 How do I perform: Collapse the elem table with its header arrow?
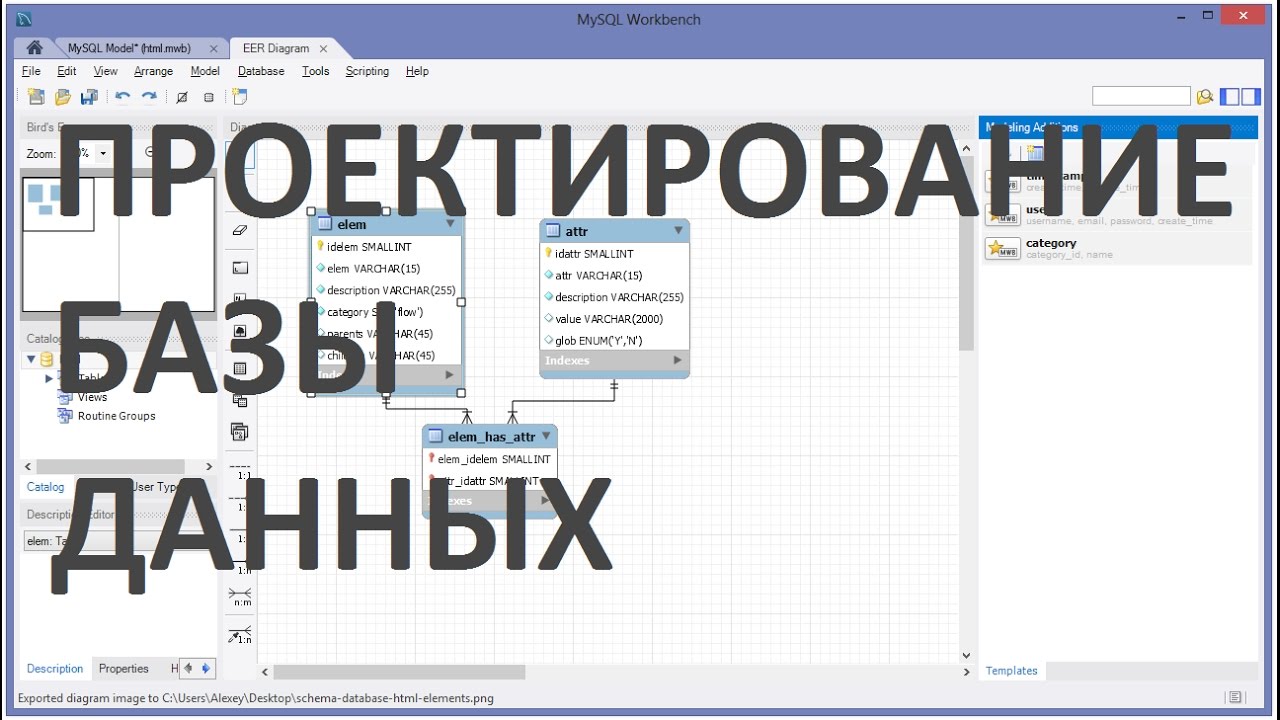(450, 224)
